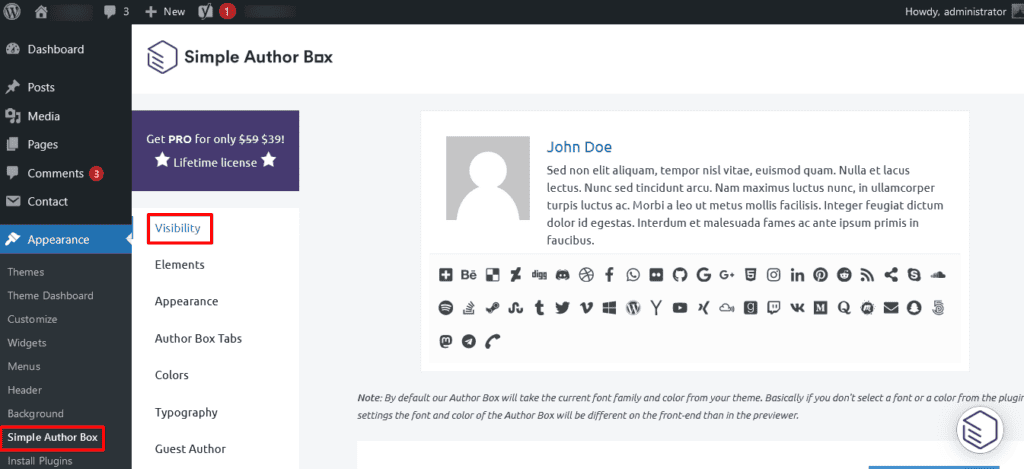Go to the Typography settings tab

pyautogui.click(x=186, y=412)
